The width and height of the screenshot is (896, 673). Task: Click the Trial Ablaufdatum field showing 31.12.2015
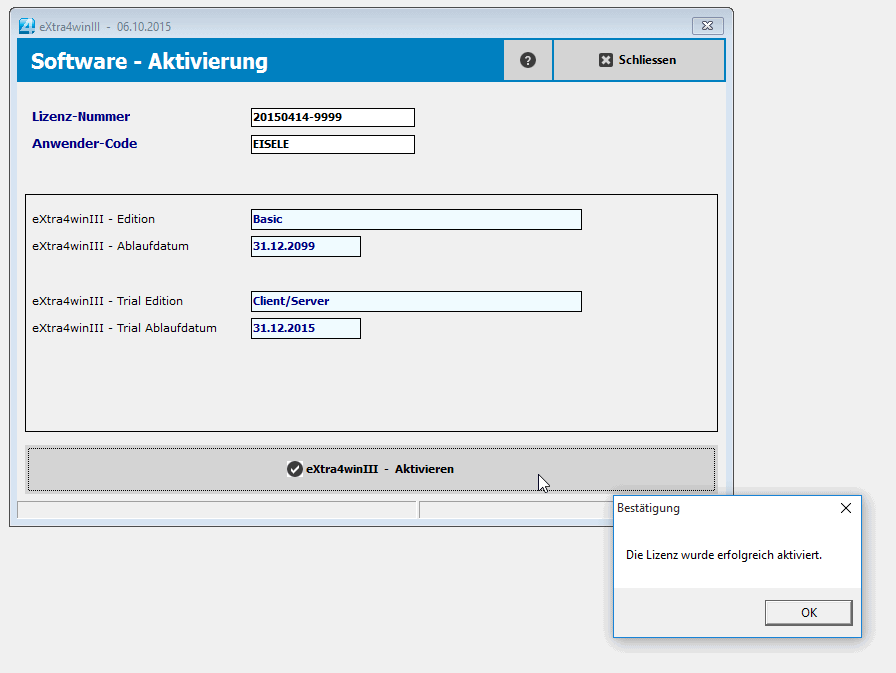point(305,328)
